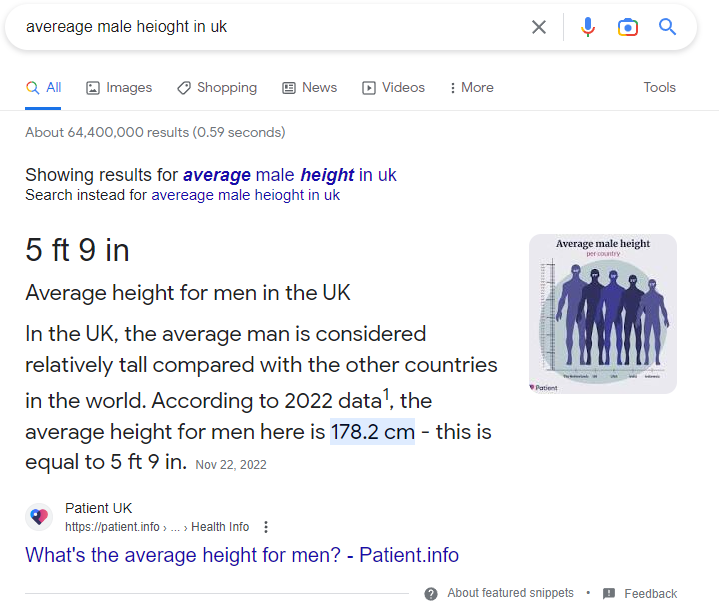
Task: Open the Tools filter options
Action: 659,87
